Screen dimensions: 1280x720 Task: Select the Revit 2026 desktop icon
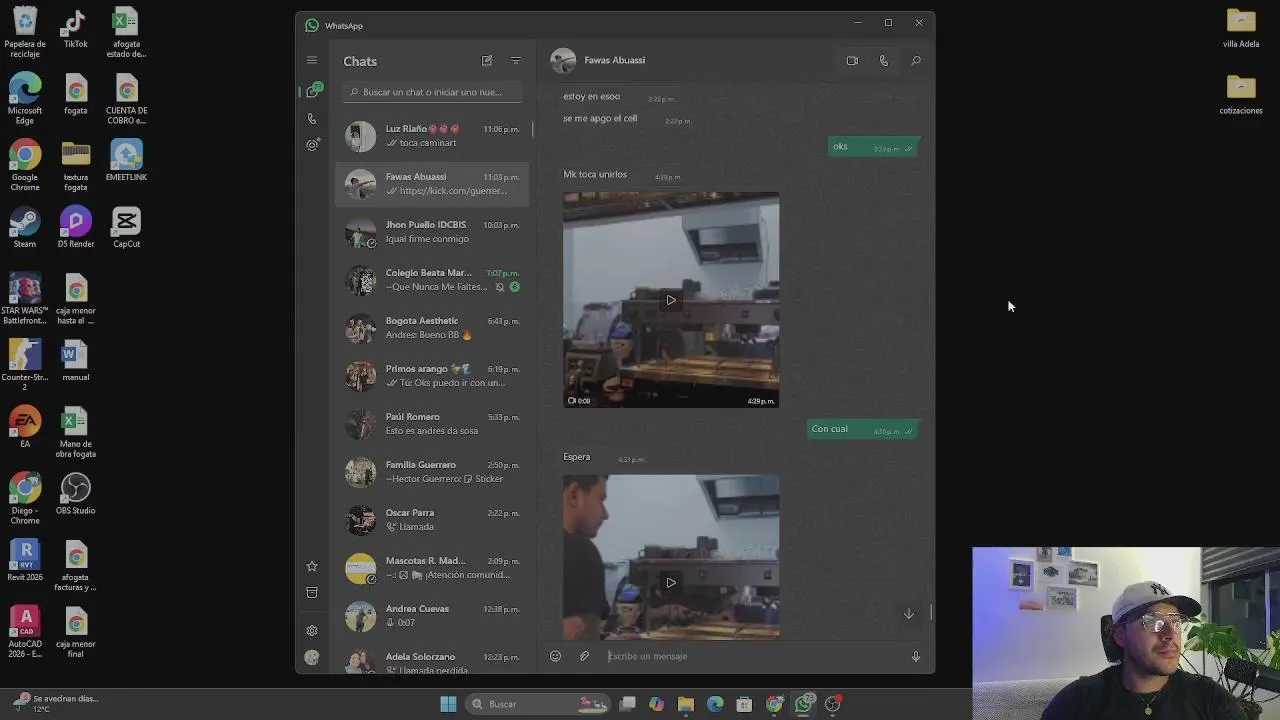25,561
